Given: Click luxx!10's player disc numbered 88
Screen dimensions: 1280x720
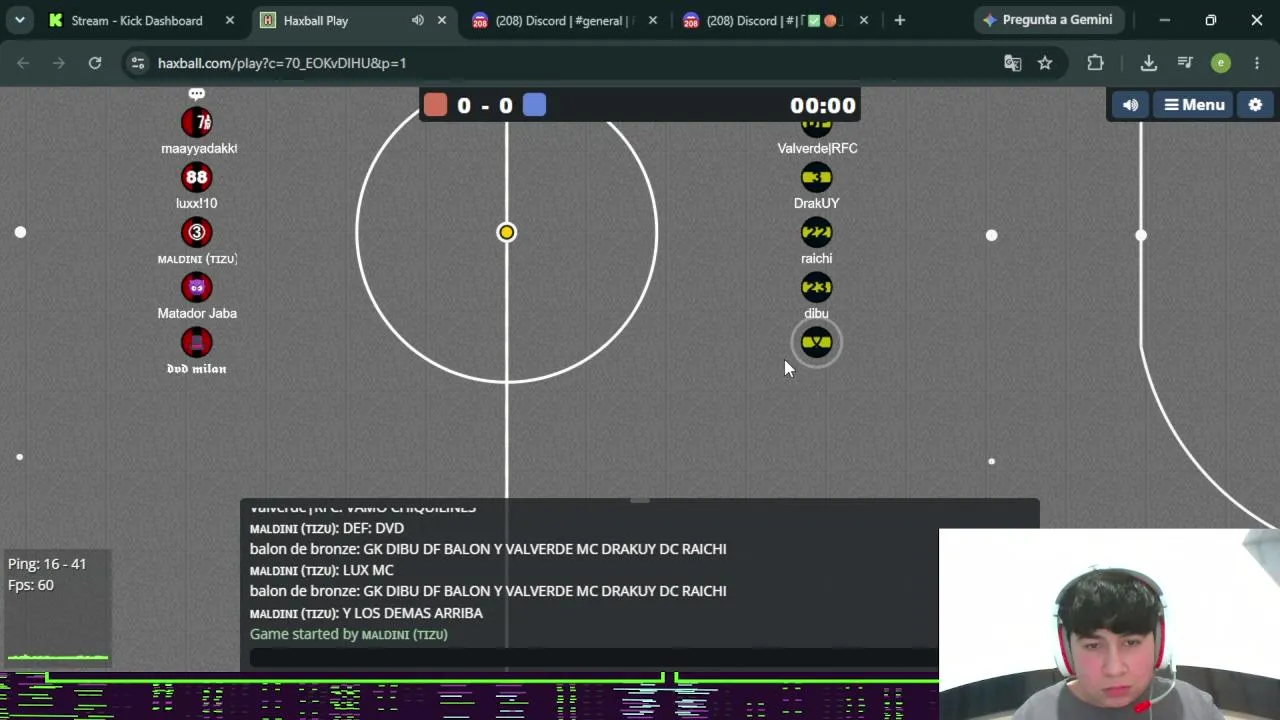Looking at the screenshot, I should tap(197, 178).
